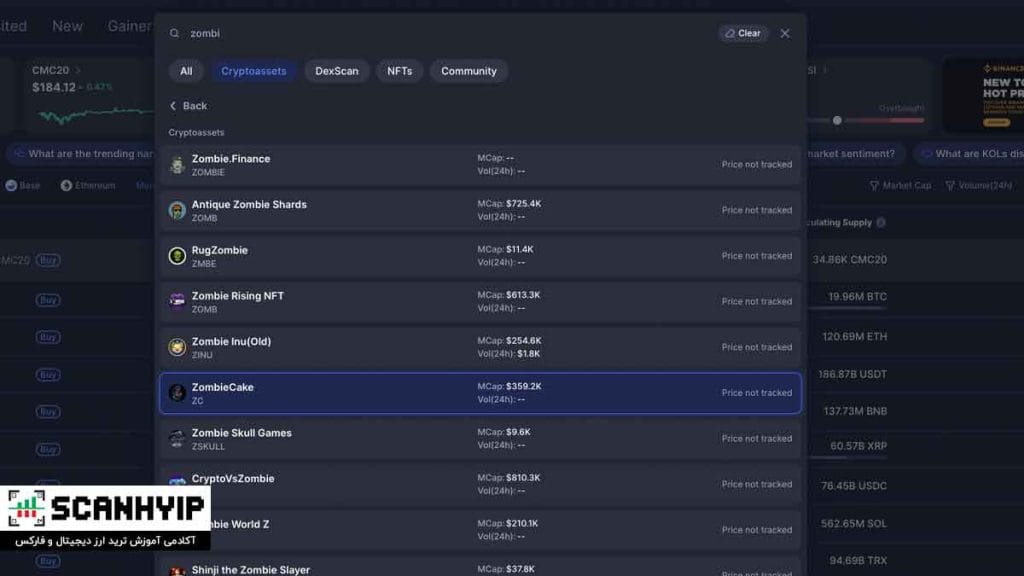Click Zombie Inu(Old) token icon
The width and height of the screenshot is (1024, 576).
(177, 347)
